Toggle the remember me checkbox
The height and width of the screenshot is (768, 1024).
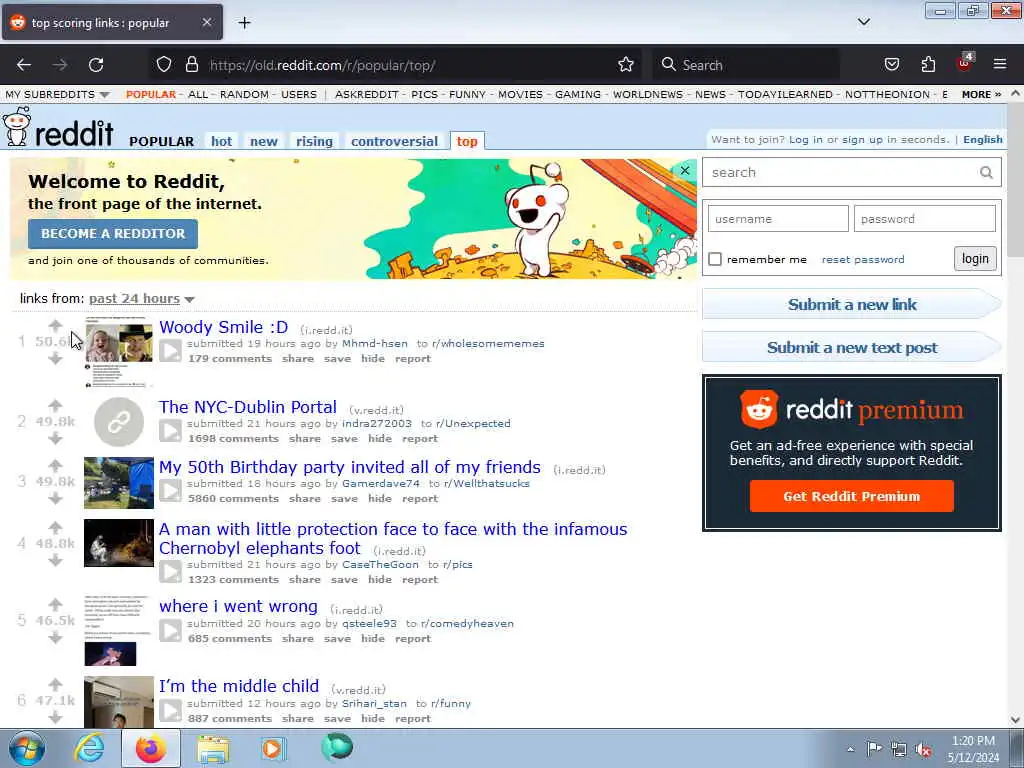click(x=715, y=259)
